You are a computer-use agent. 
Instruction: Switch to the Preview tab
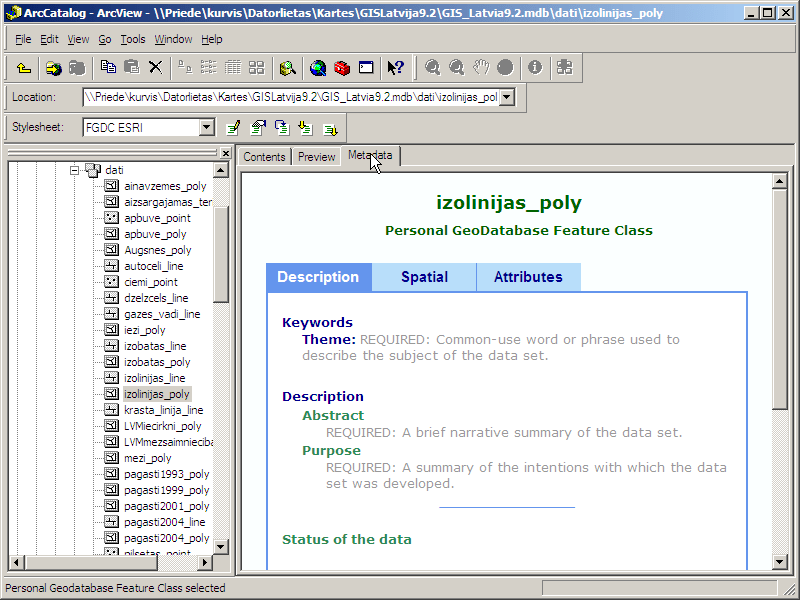pos(316,157)
